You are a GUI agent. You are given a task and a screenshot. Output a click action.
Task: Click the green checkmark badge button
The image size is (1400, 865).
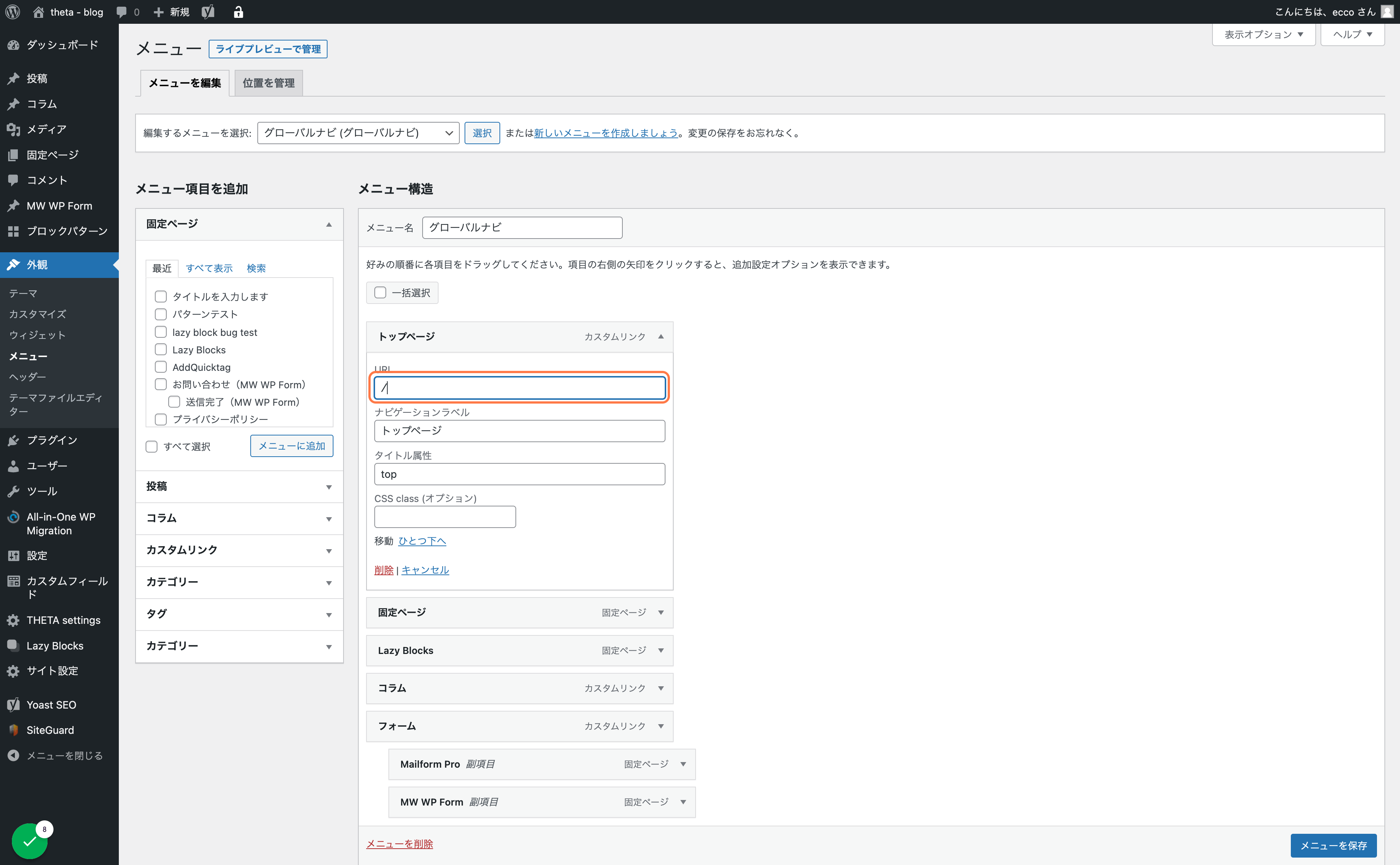(x=30, y=840)
